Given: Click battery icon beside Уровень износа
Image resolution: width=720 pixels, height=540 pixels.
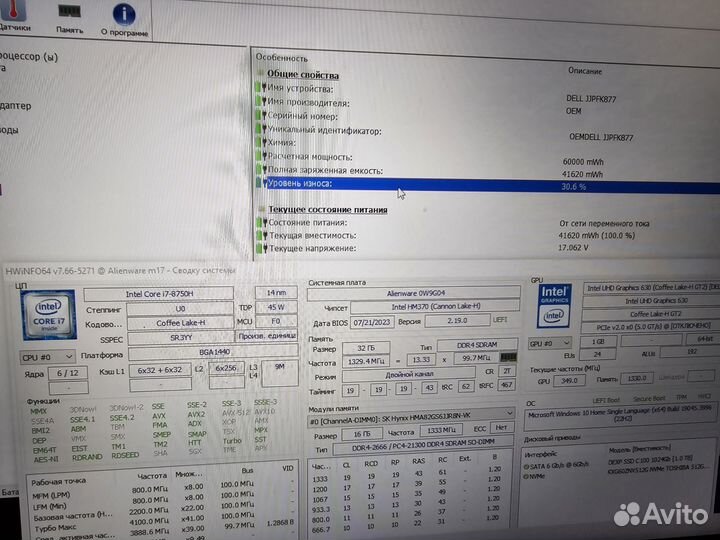Looking at the screenshot, I should 261,183.
